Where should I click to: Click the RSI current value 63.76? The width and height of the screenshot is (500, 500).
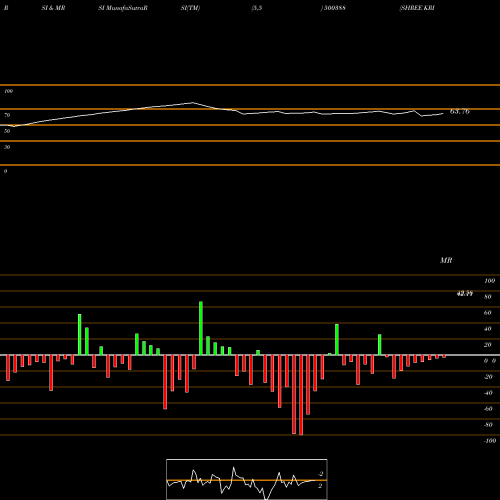pyautogui.click(x=460, y=111)
